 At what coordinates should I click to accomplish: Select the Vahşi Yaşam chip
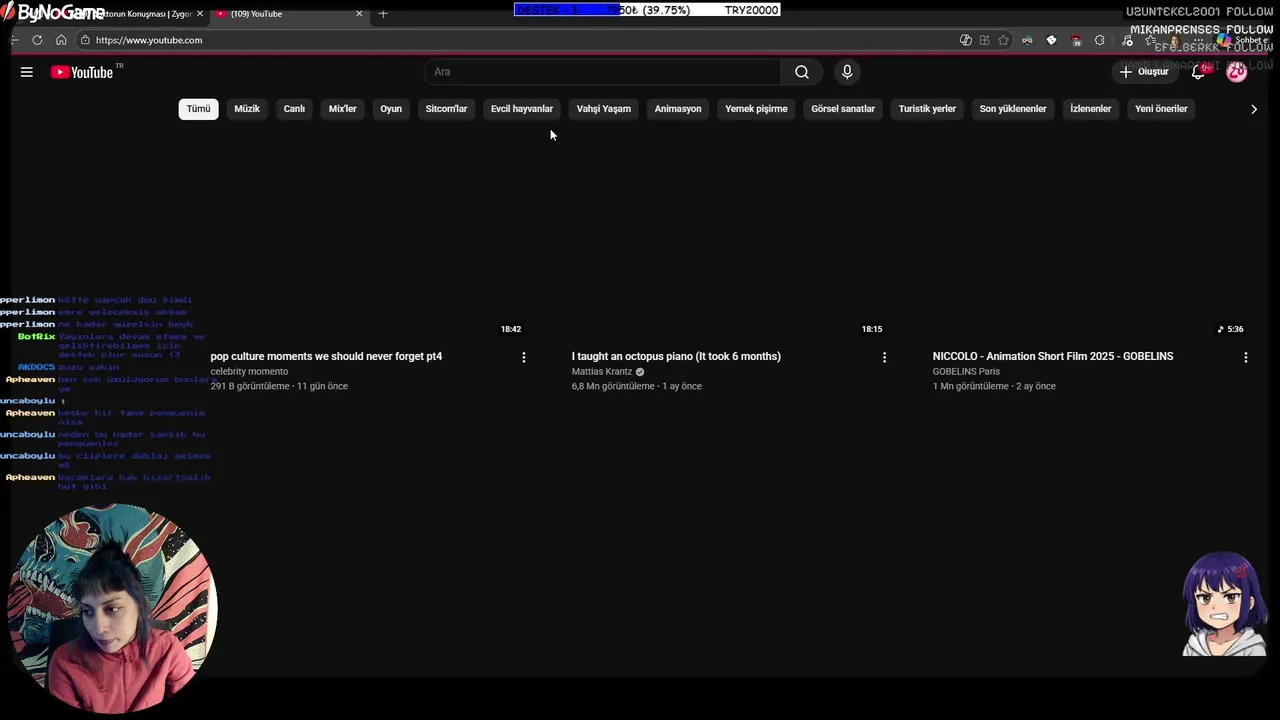(604, 109)
